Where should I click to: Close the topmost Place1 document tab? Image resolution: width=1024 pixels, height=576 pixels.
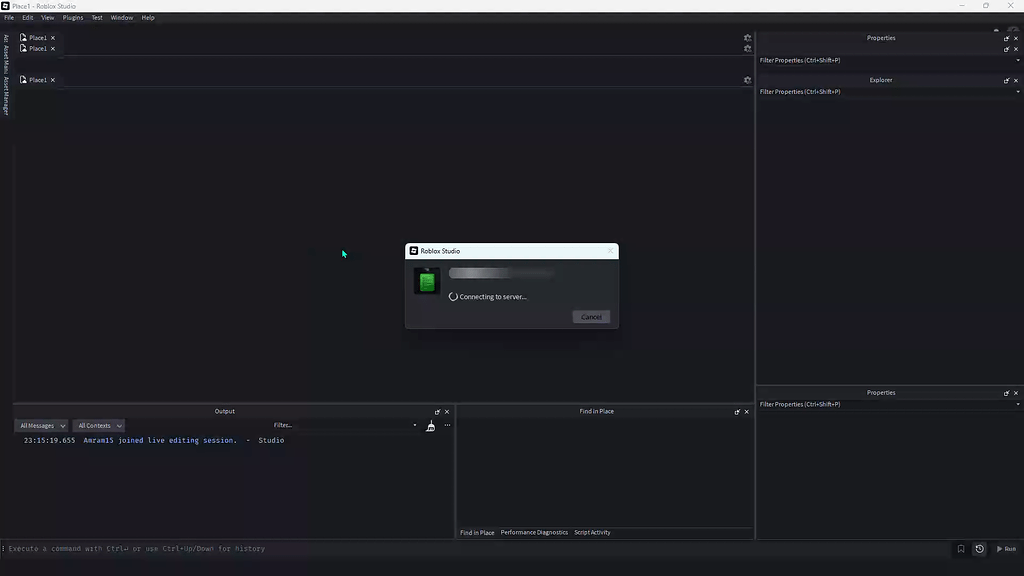point(53,38)
